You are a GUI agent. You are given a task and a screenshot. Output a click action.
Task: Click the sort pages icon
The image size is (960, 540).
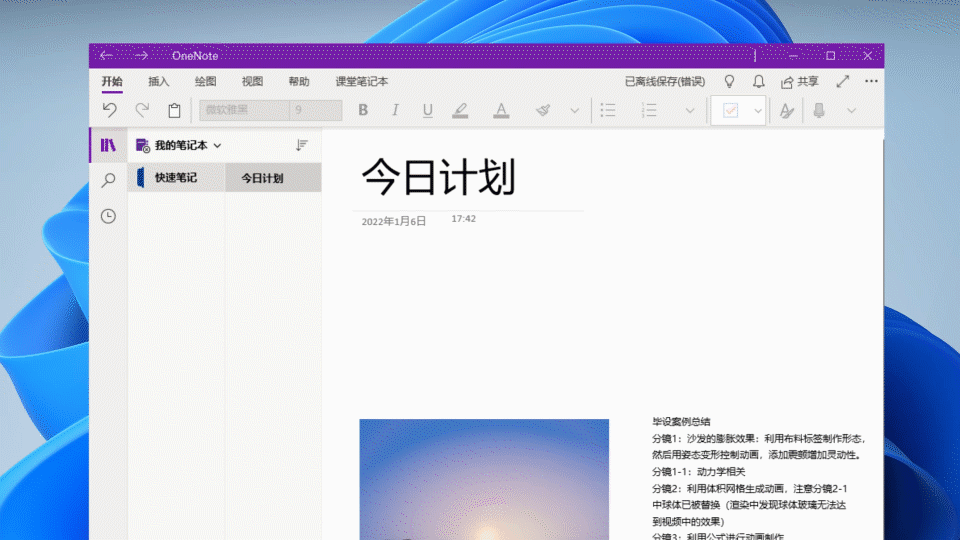coord(302,145)
